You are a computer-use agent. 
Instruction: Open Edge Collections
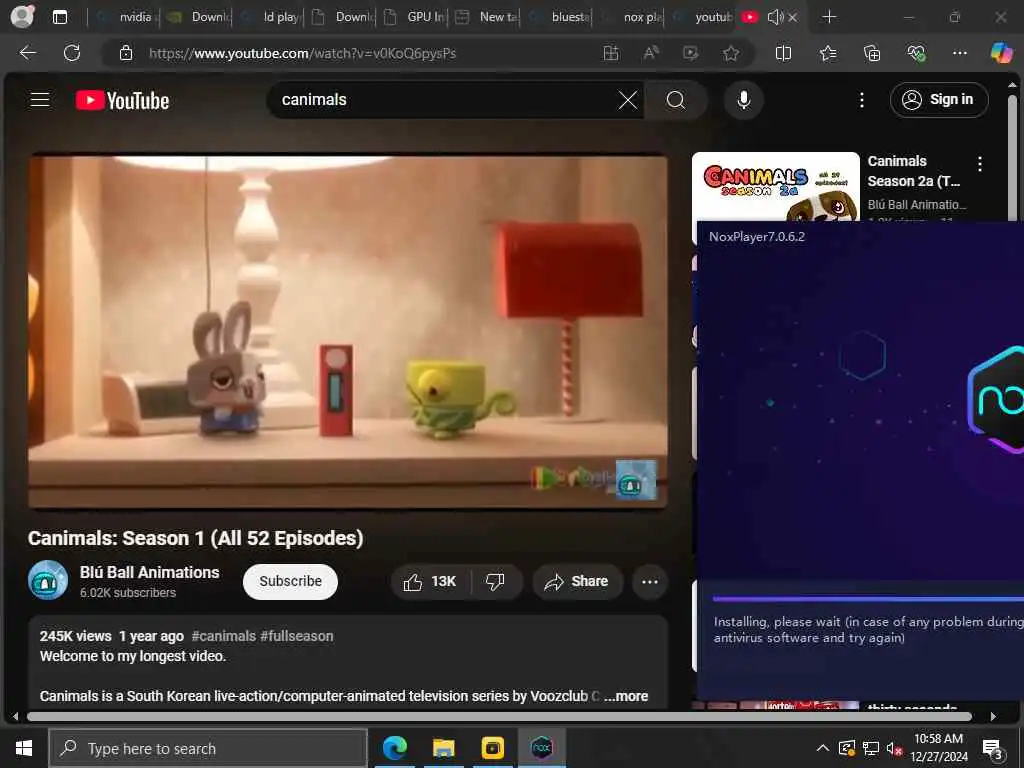(872, 53)
